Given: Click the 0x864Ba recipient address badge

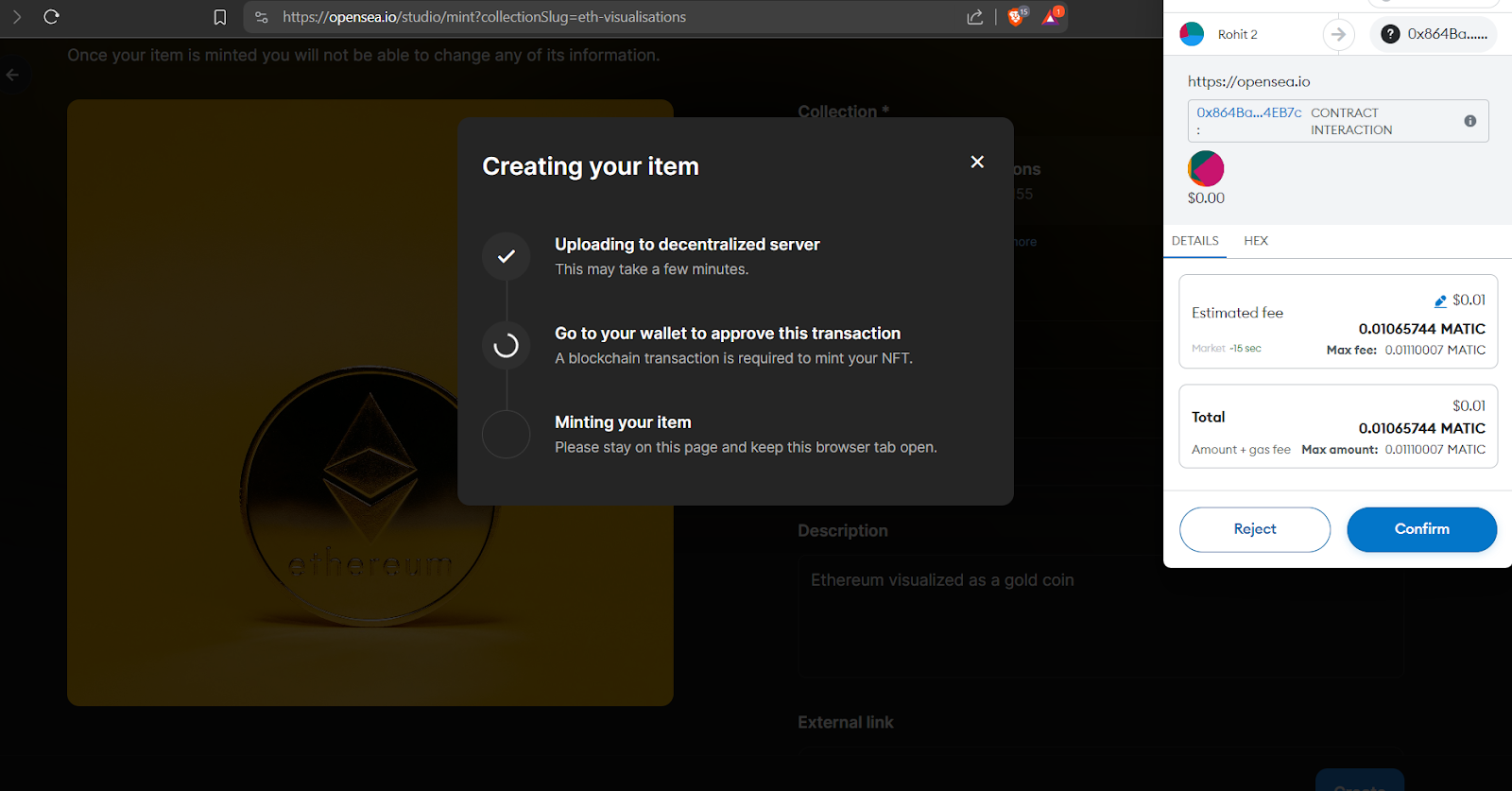Looking at the screenshot, I should [x=1434, y=34].
